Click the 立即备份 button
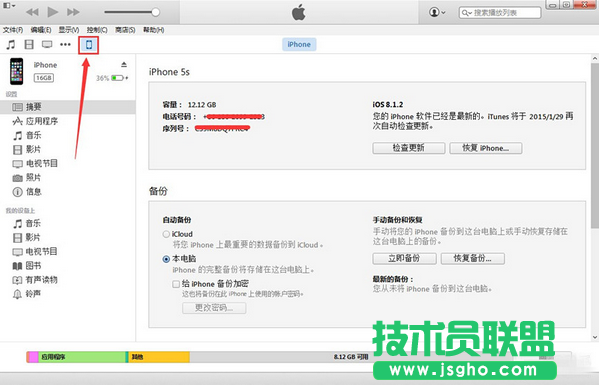600x386 pixels. coord(404,258)
